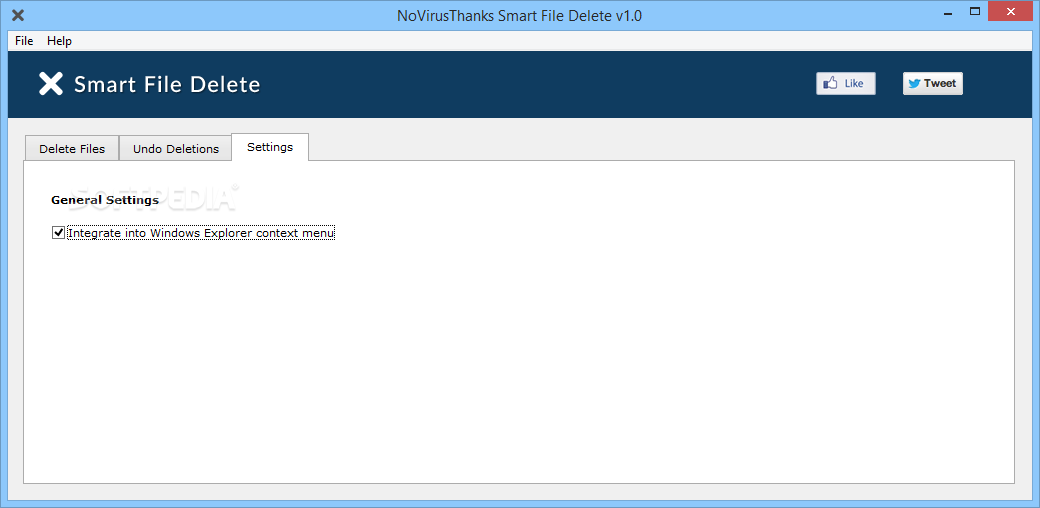Minimize the Smart File Delete window
This screenshot has height=508, width=1040.
pos(946,11)
